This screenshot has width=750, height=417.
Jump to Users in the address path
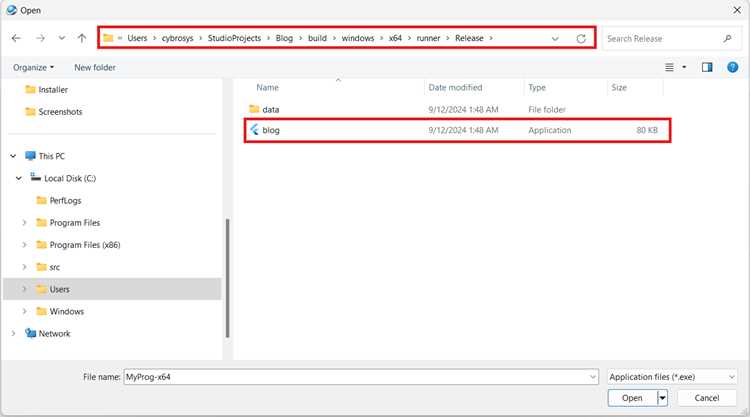pyautogui.click(x=137, y=38)
